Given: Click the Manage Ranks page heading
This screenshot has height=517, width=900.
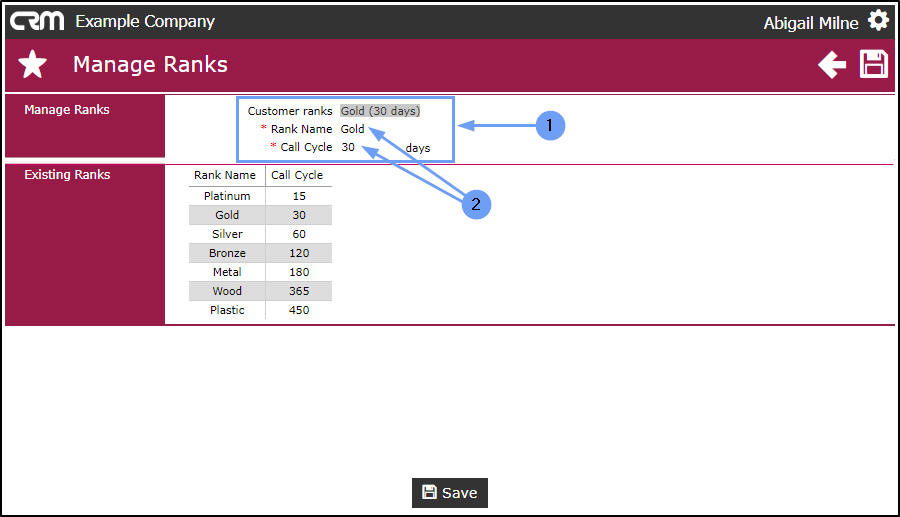Looking at the screenshot, I should [x=150, y=64].
